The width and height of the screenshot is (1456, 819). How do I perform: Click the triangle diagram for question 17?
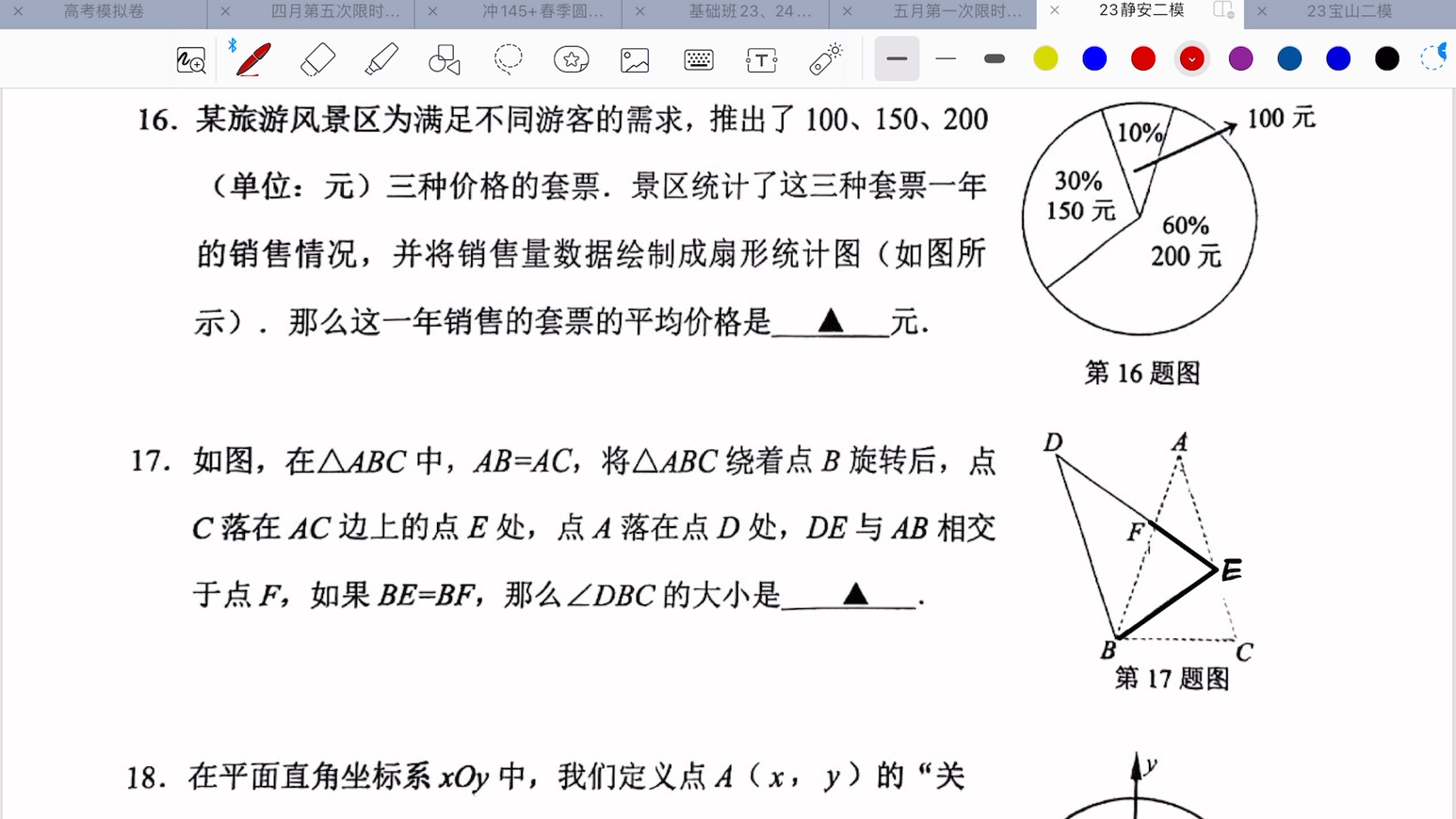(1150, 548)
